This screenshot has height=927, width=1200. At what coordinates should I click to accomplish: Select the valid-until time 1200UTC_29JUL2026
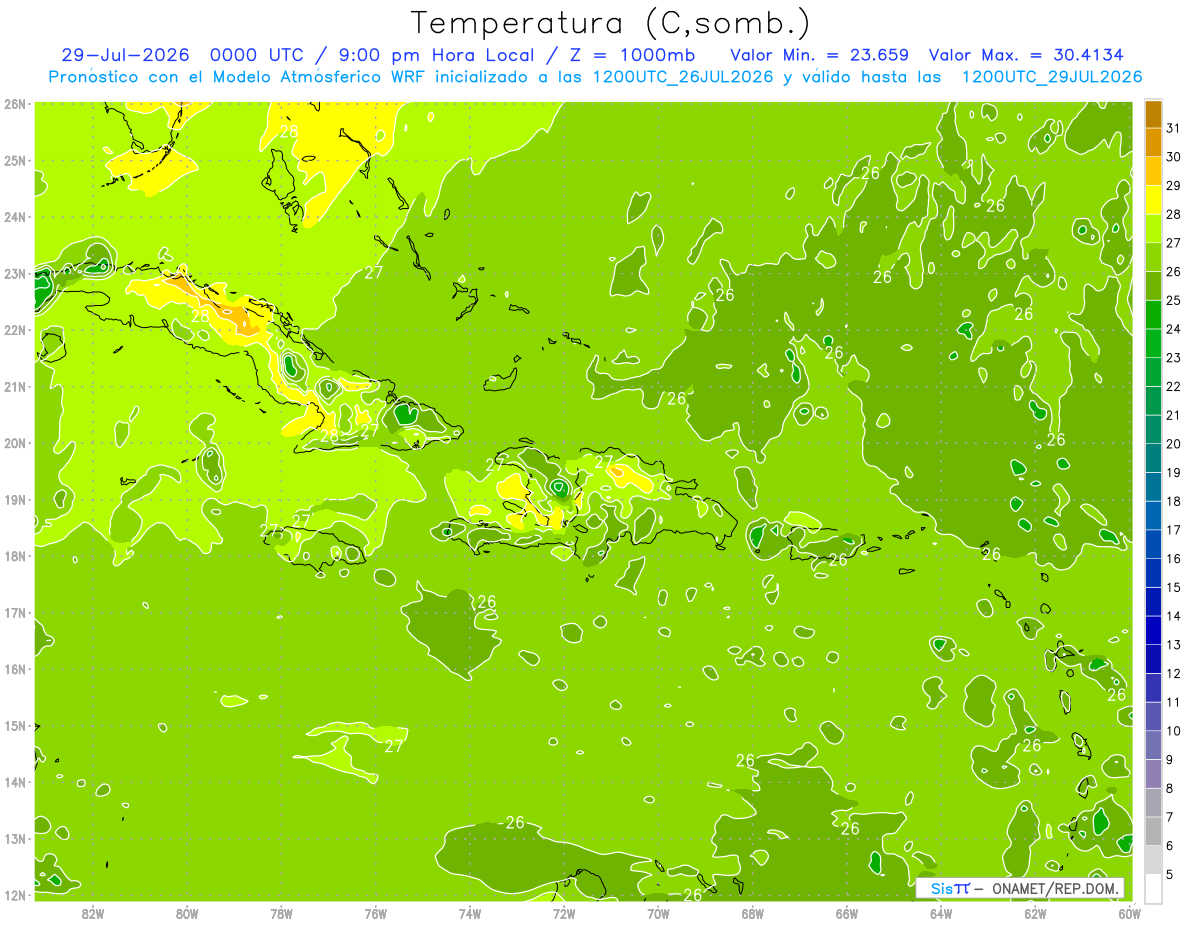tap(1052, 76)
